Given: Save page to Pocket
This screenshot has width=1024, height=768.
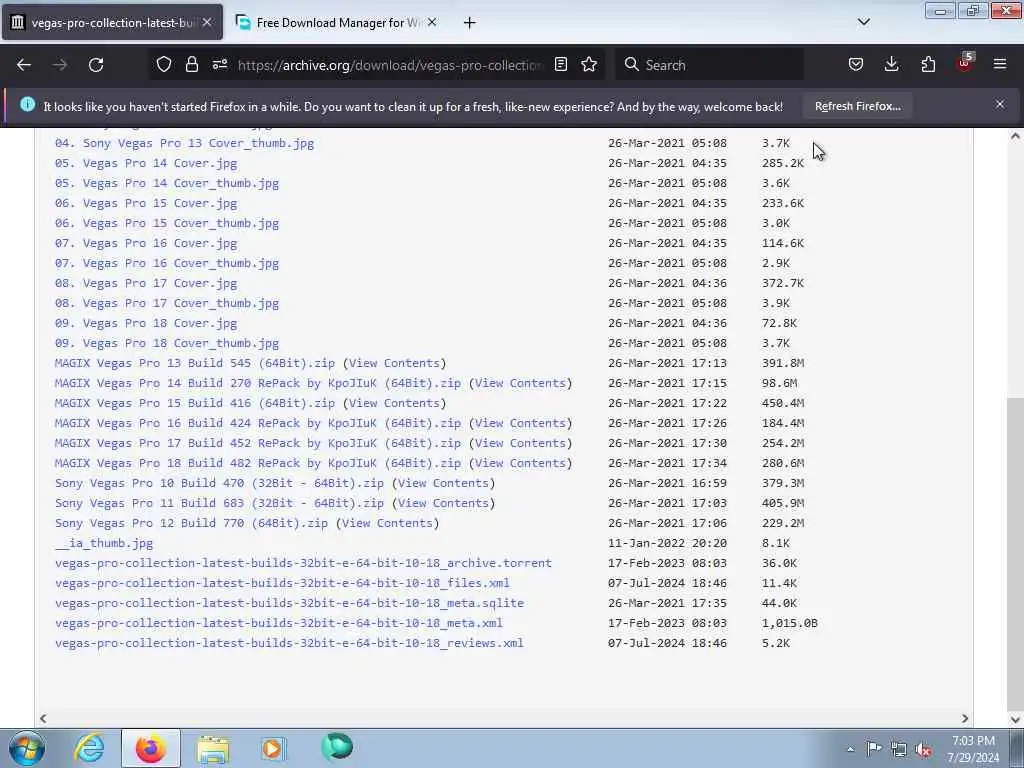Looking at the screenshot, I should (x=856, y=65).
